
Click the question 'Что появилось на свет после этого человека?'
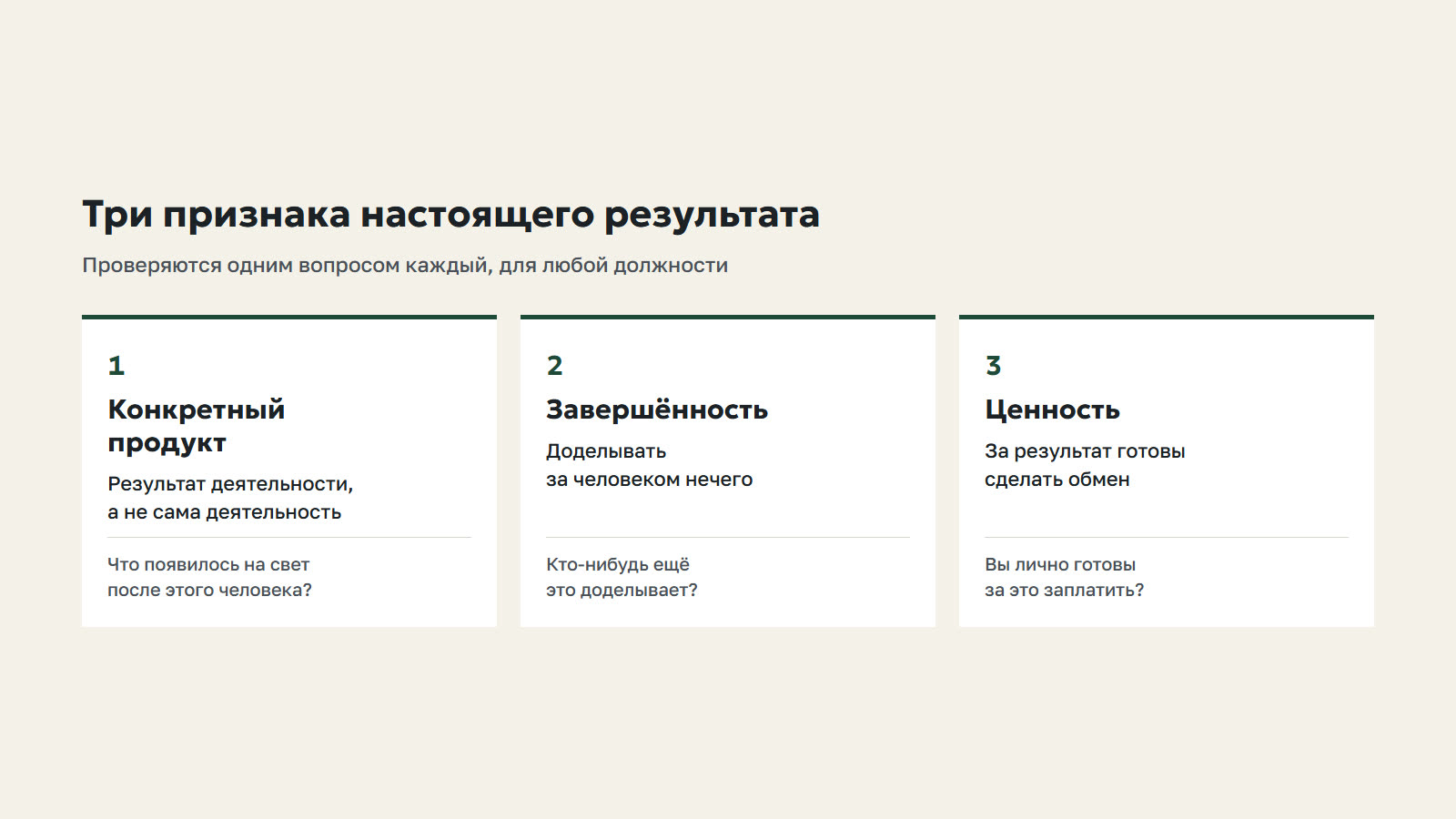click(209, 577)
